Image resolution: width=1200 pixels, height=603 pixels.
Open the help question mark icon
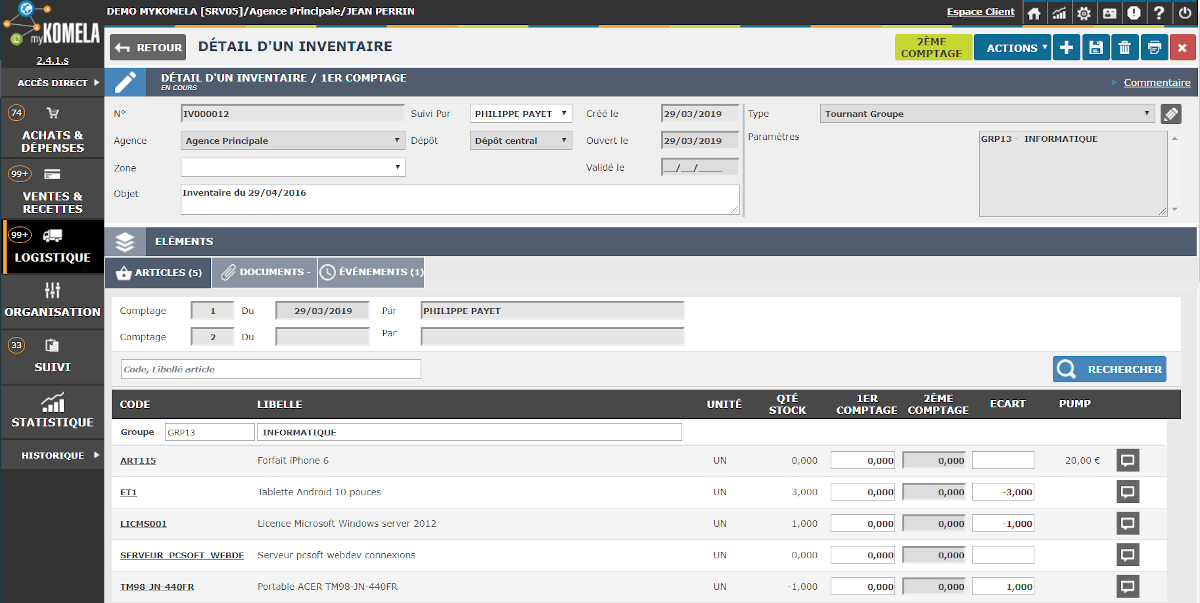pos(1159,13)
